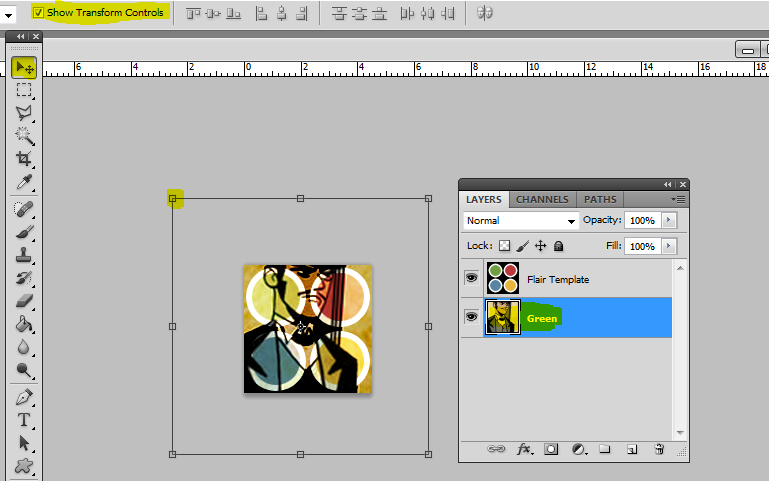Click Distribute Top Edges icon
This screenshot has height=481, width=769.
coord(339,14)
